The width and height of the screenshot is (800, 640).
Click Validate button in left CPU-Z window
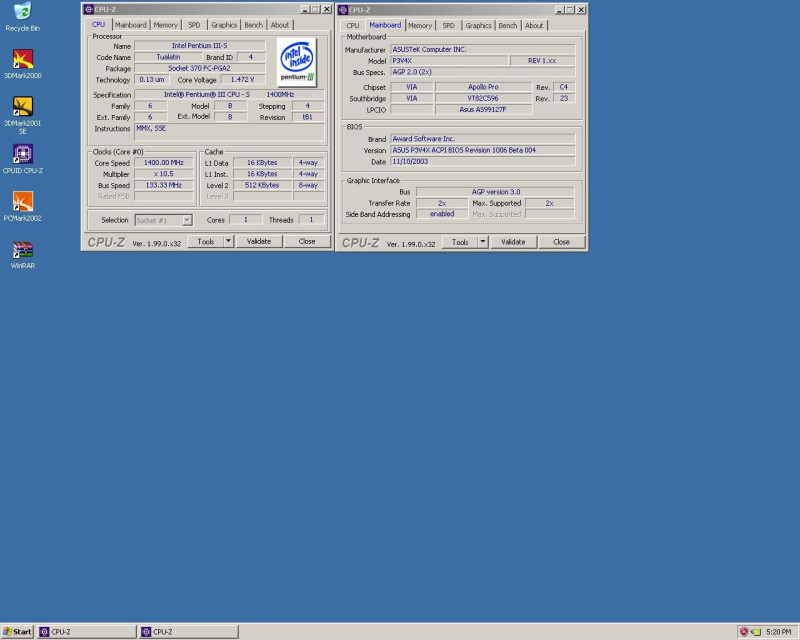259,241
